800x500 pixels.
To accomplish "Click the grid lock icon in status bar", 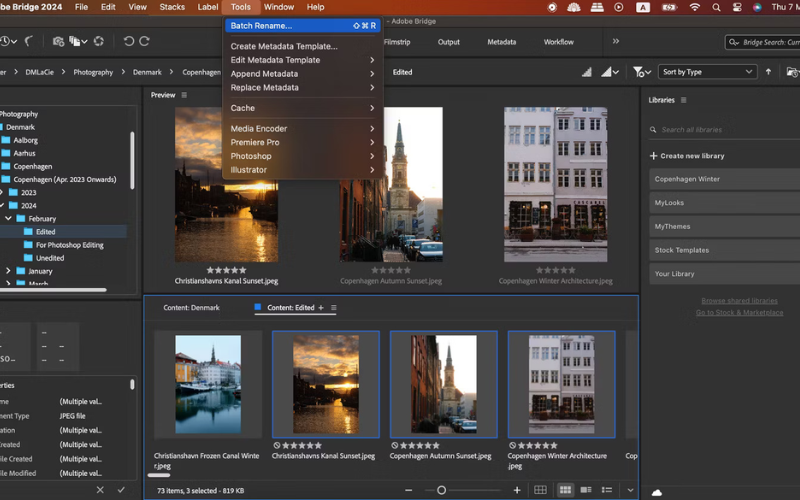I will click(540, 490).
